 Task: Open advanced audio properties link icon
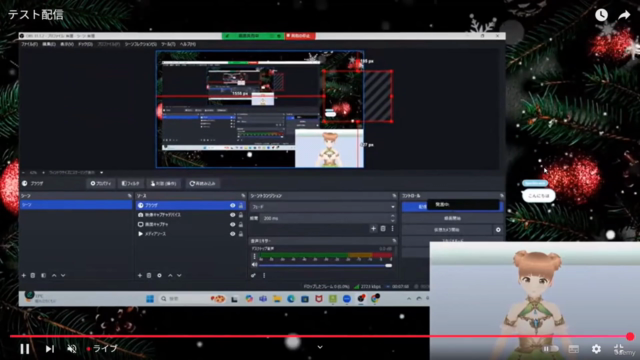click(253, 276)
